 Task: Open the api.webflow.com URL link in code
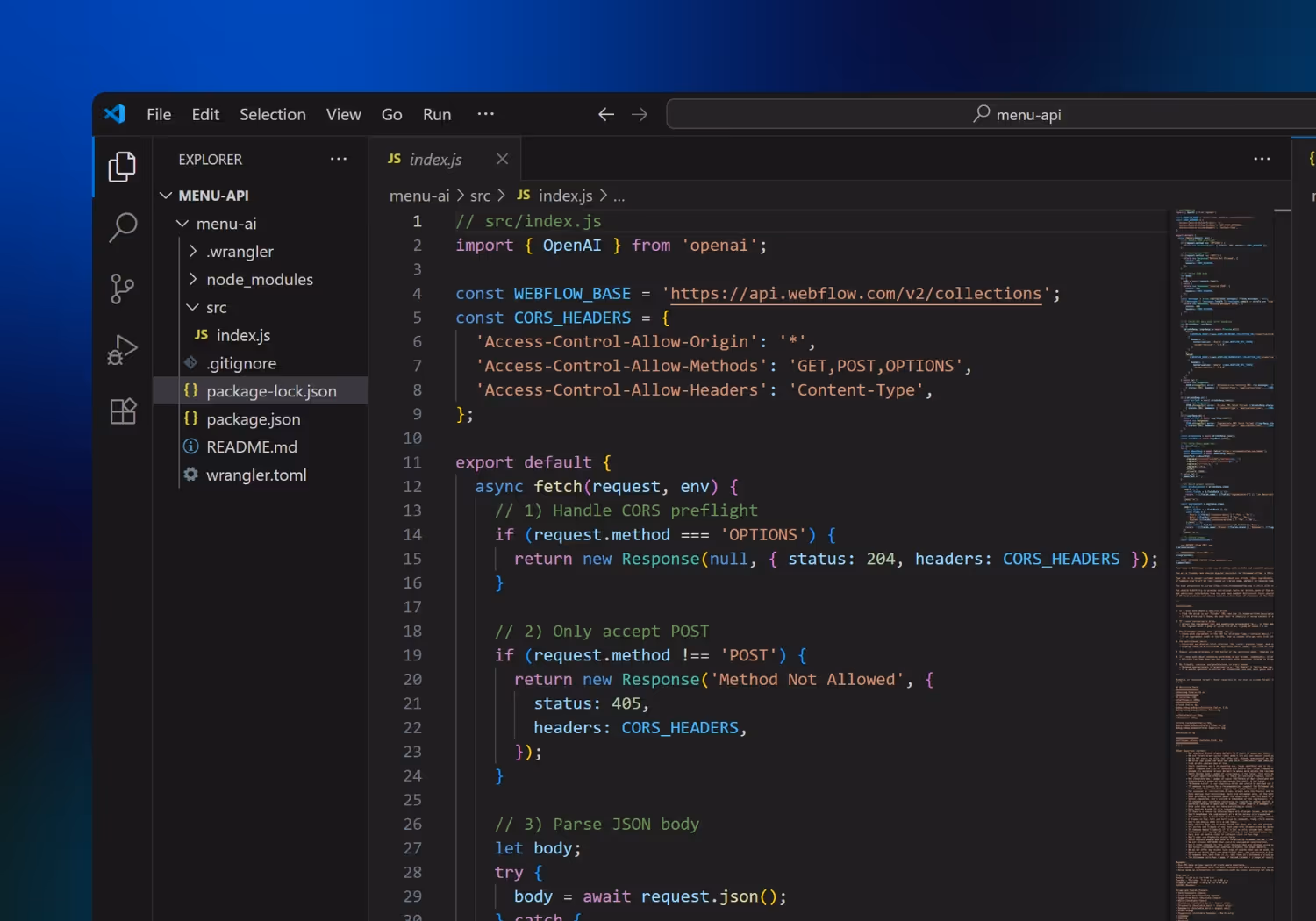855,294
